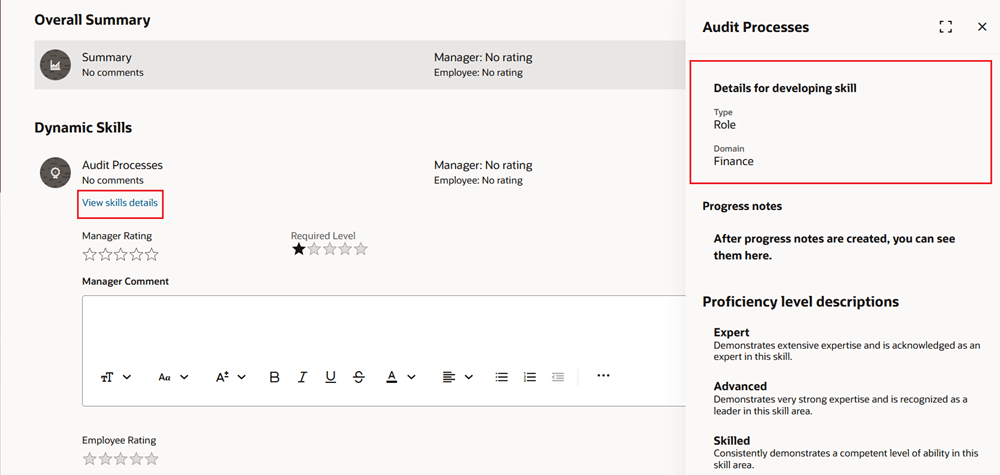This screenshot has height=475, width=1000.
Task: Set Manager Rating to four stars
Action: [x=136, y=255]
